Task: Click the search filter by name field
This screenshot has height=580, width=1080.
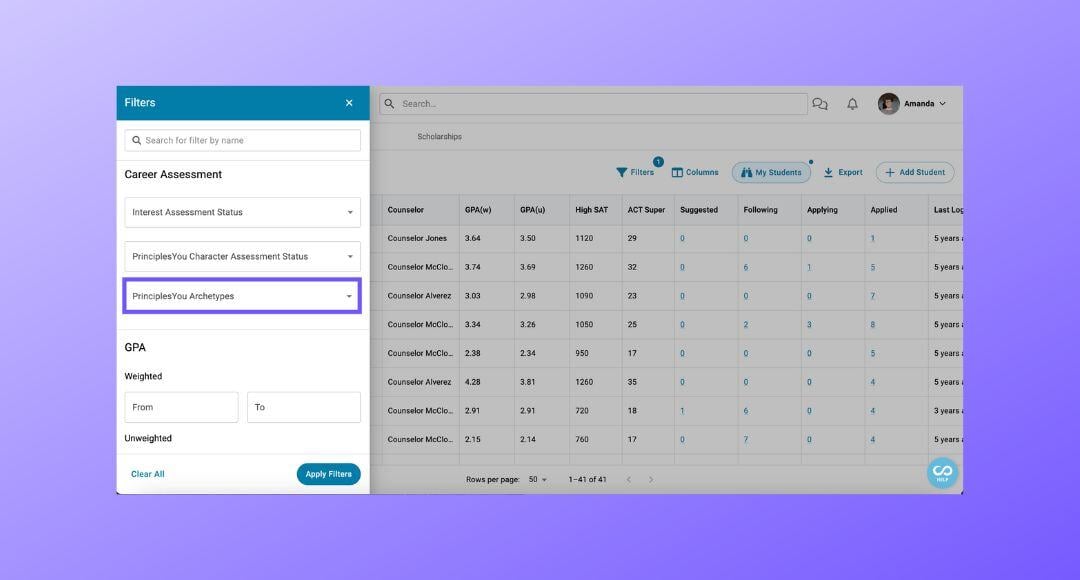Action: click(242, 141)
